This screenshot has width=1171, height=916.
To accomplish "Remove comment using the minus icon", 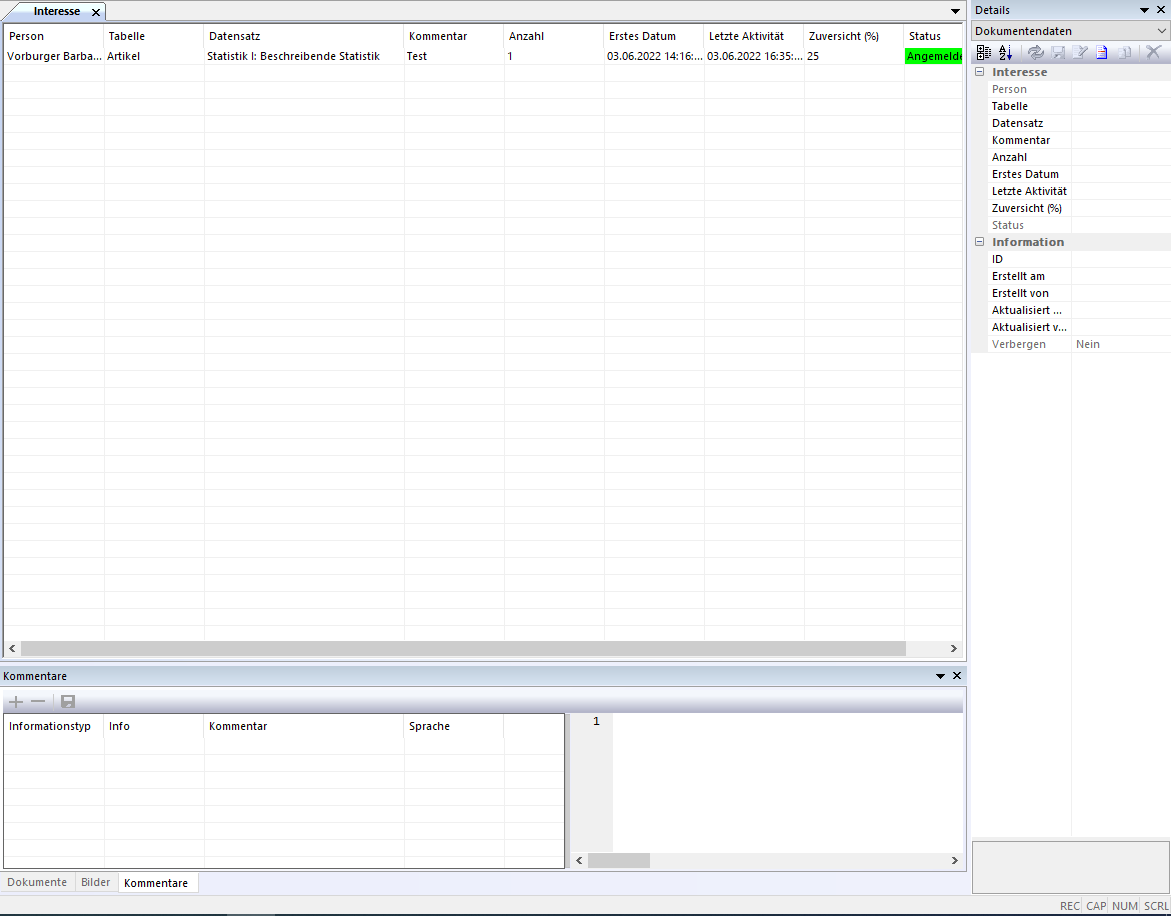I will pos(38,702).
